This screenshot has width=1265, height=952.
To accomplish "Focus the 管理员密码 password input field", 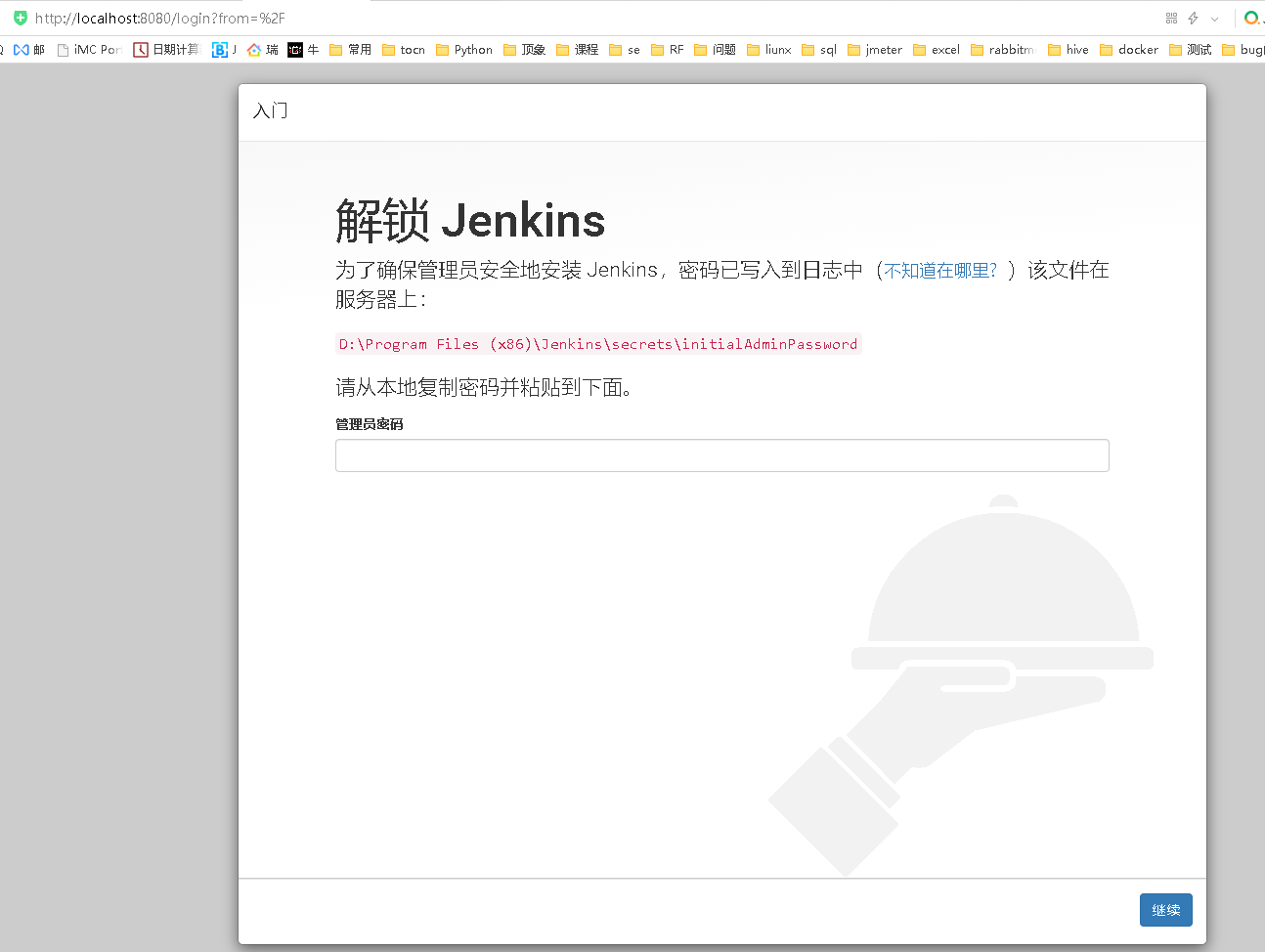I will coord(721,455).
